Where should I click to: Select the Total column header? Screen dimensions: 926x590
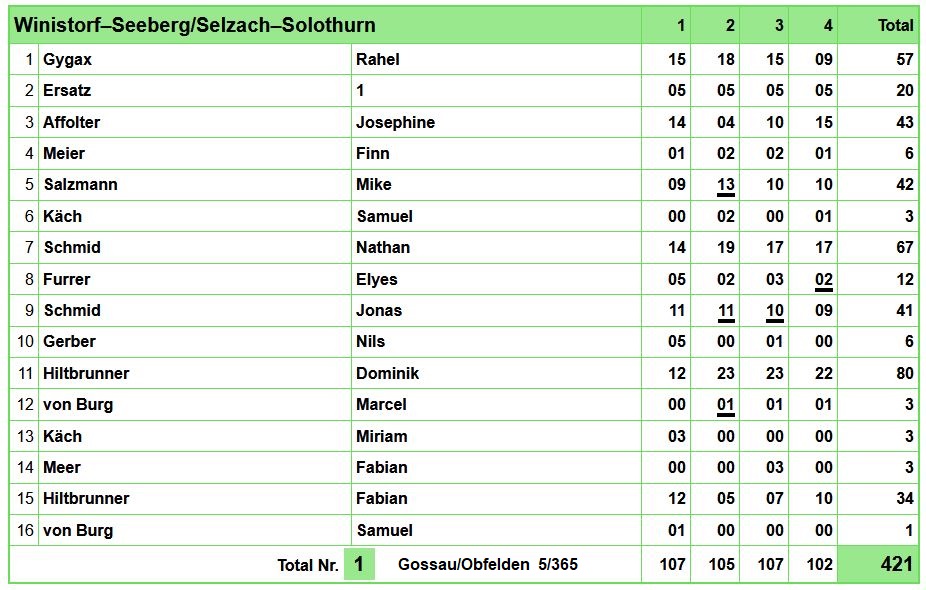pyautogui.click(x=895, y=25)
